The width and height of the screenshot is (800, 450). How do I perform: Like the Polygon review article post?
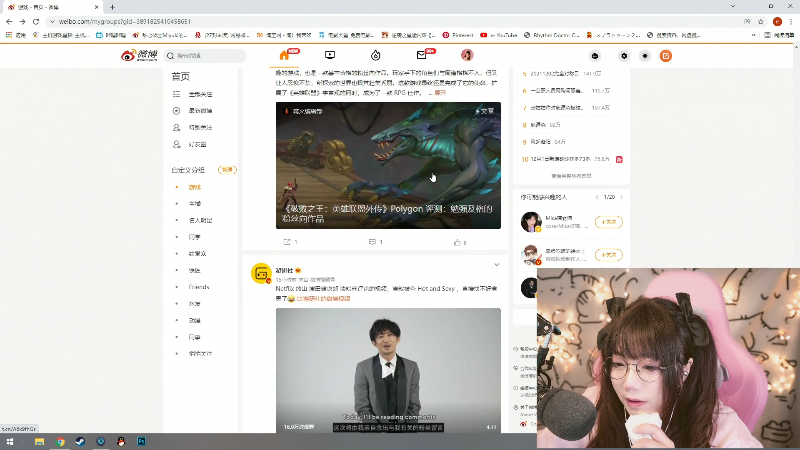click(x=460, y=242)
